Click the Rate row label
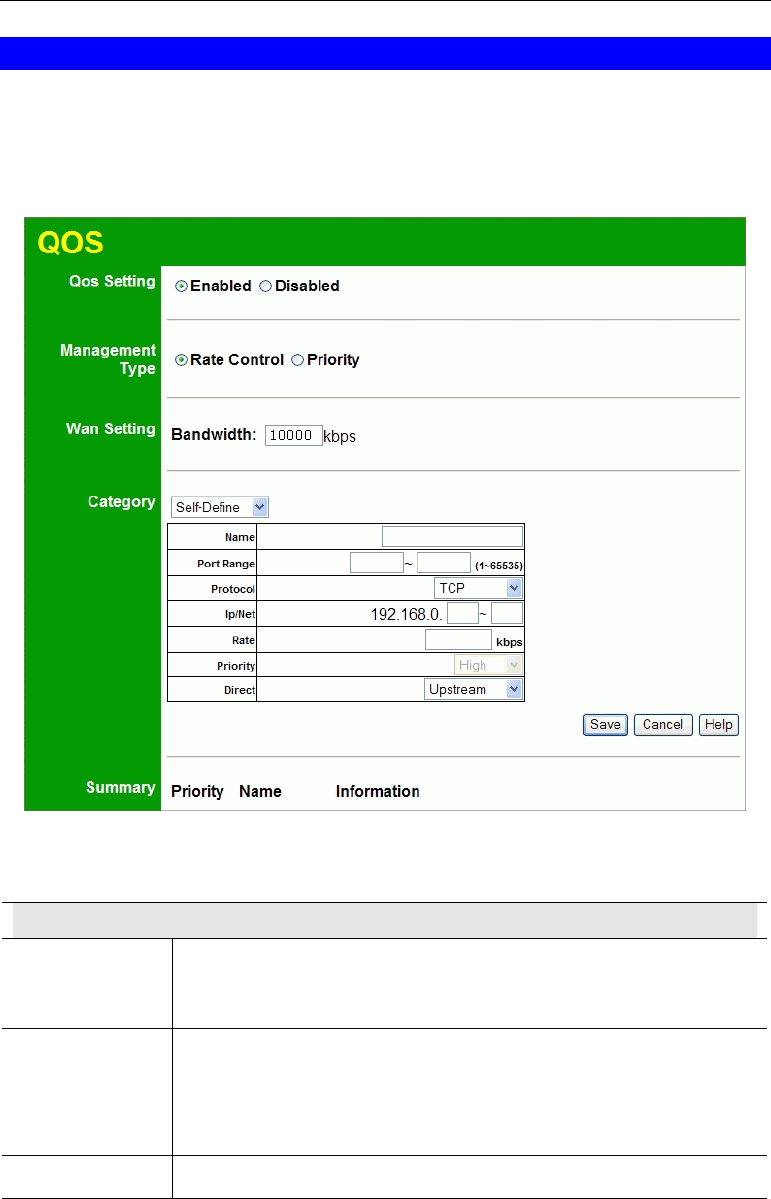The height and width of the screenshot is (1199, 771). (244, 641)
